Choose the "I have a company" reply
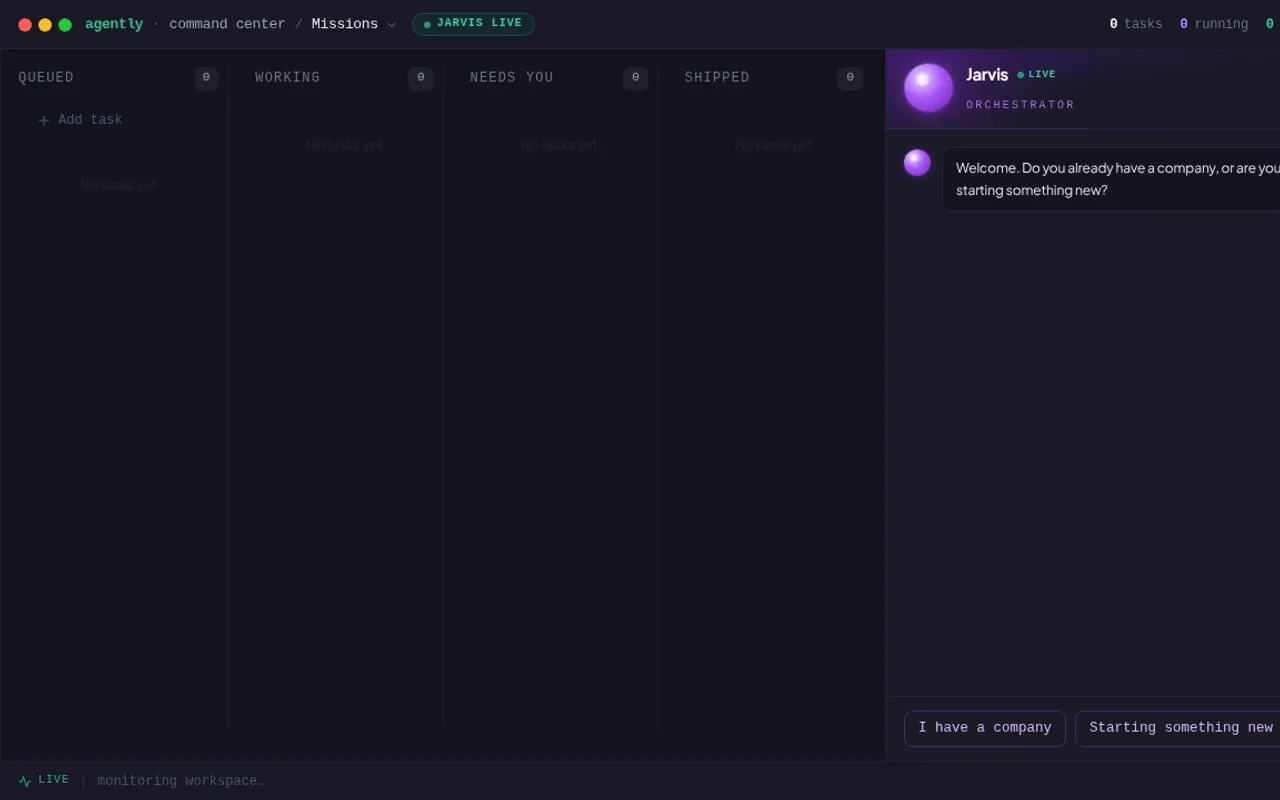1280x800 pixels. pyautogui.click(x=985, y=728)
